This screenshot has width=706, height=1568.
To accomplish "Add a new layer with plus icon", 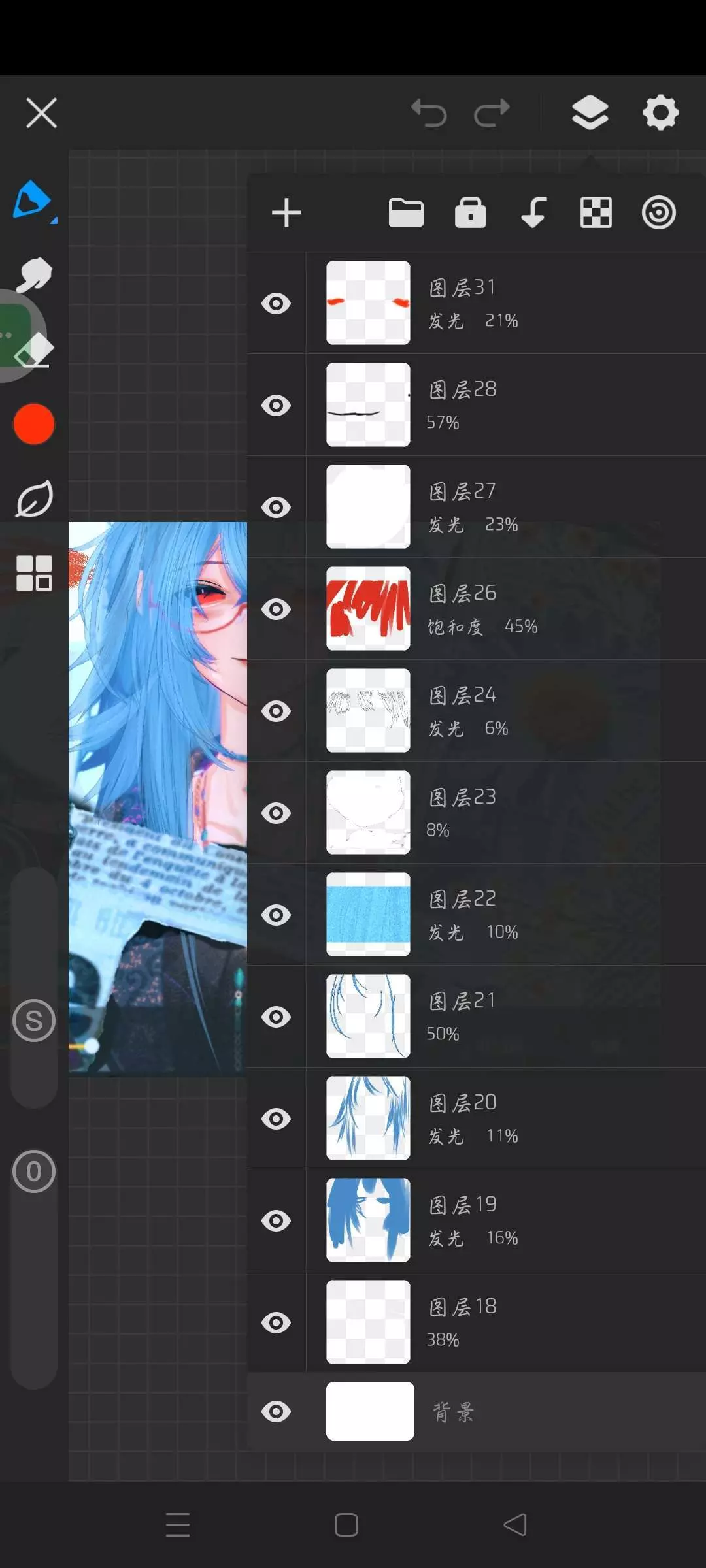I will coord(286,213).
